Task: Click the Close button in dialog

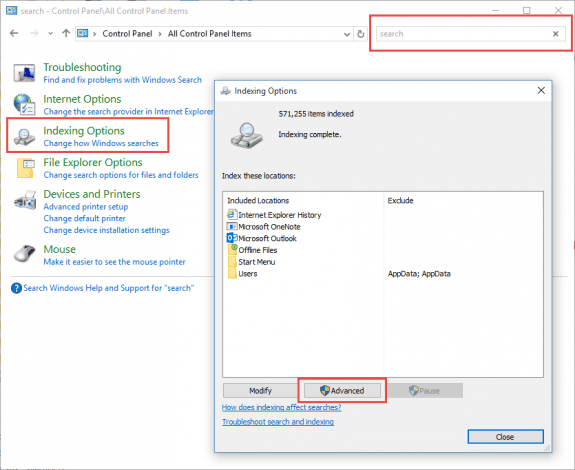Action: (505, 437)
